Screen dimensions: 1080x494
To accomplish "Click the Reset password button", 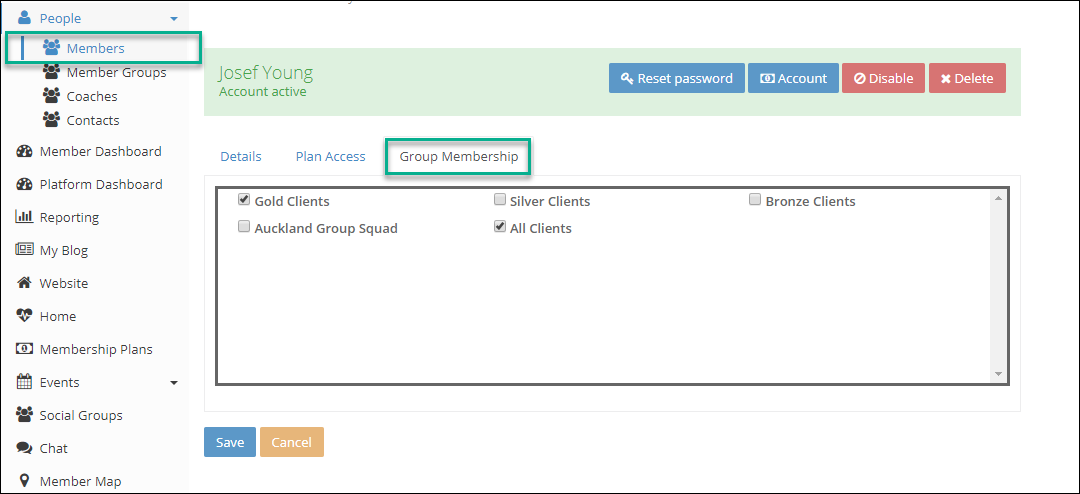I will click(x=676, y=78).
